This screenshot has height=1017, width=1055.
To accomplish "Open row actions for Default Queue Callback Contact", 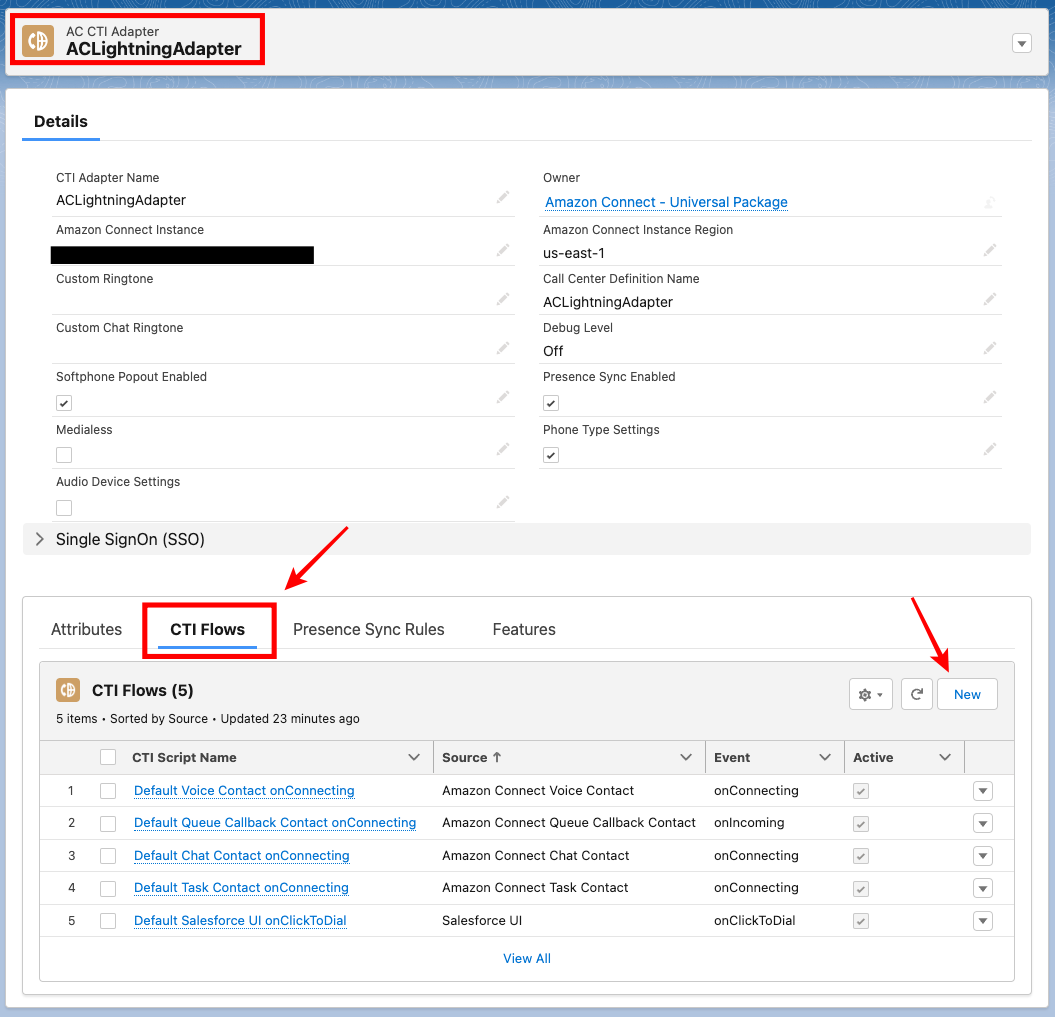I will 982,823.
